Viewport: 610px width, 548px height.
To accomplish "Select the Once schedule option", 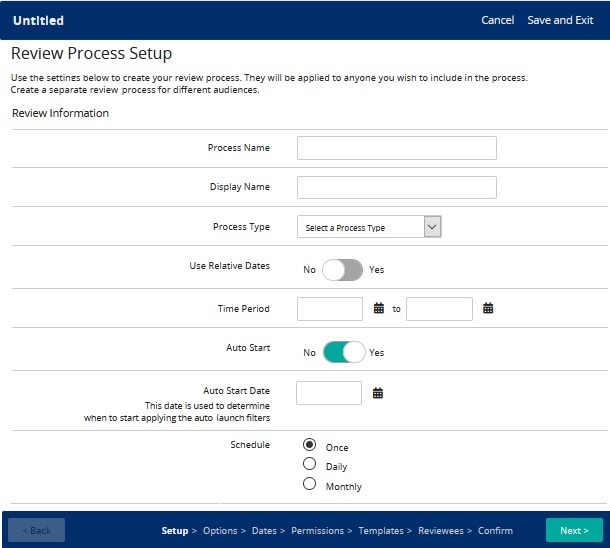I will pyautogui.click(x=309, y=445).
